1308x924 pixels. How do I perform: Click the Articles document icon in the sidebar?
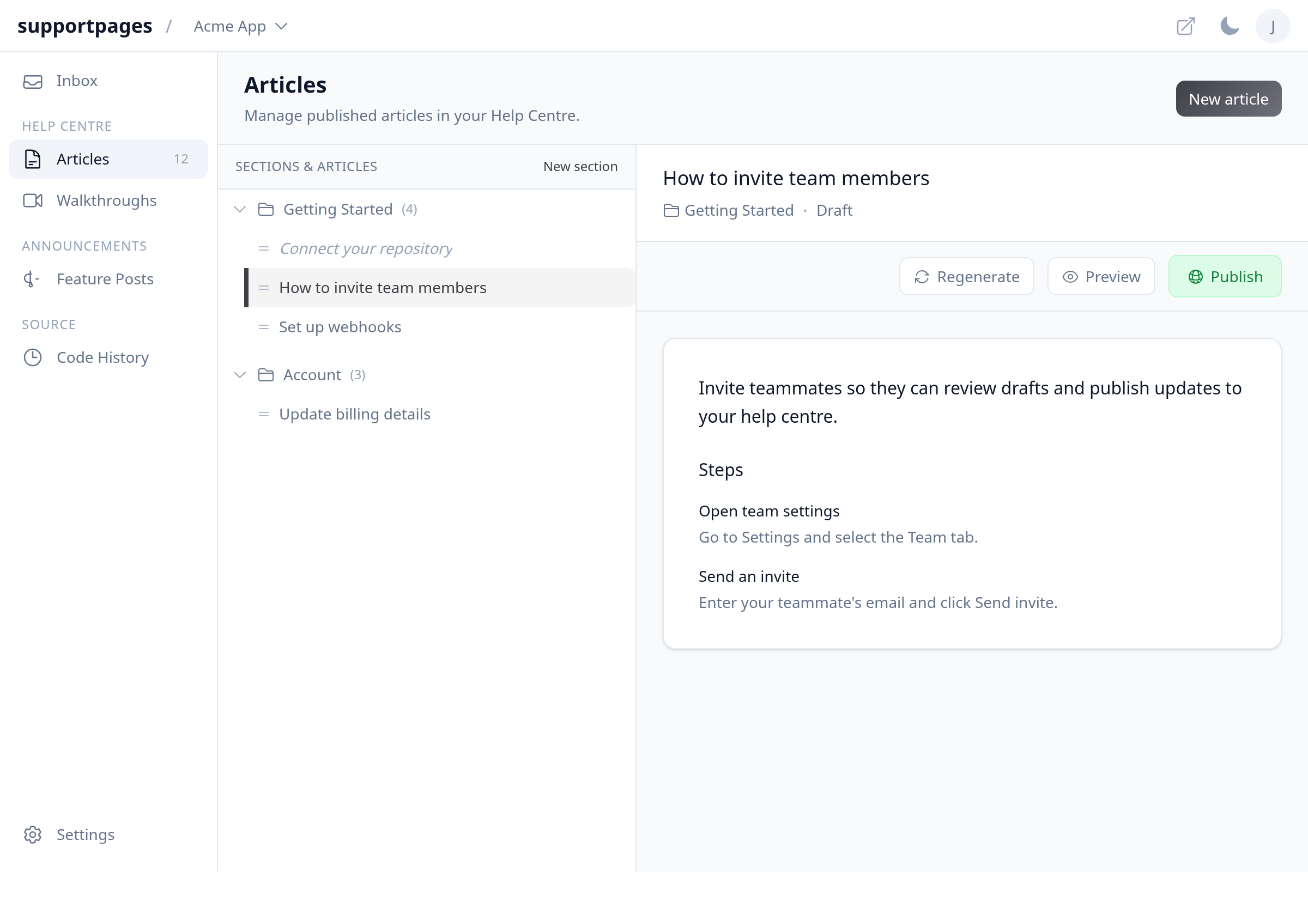(x=33, y=160)
